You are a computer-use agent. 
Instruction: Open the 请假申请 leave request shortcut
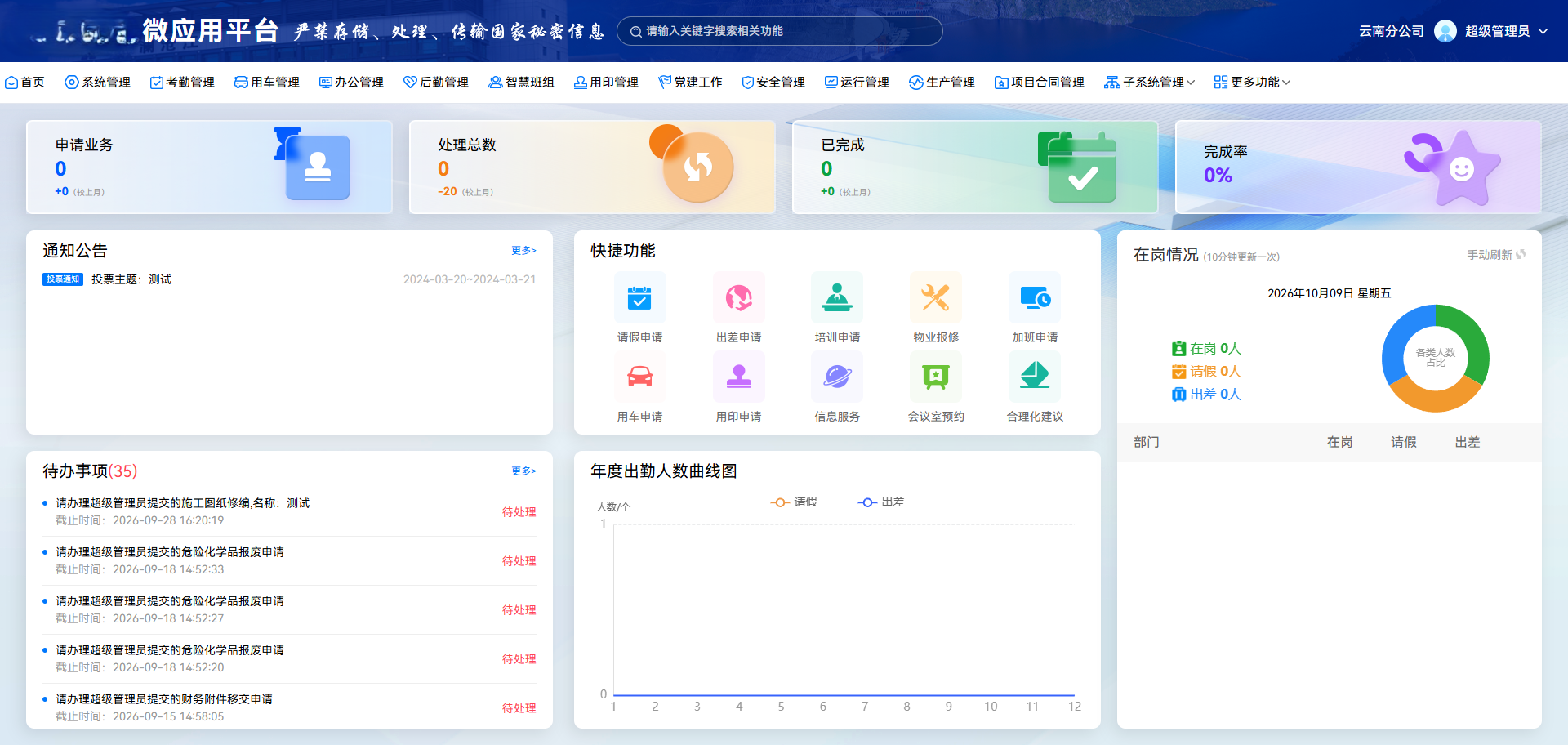pos(639,308)
